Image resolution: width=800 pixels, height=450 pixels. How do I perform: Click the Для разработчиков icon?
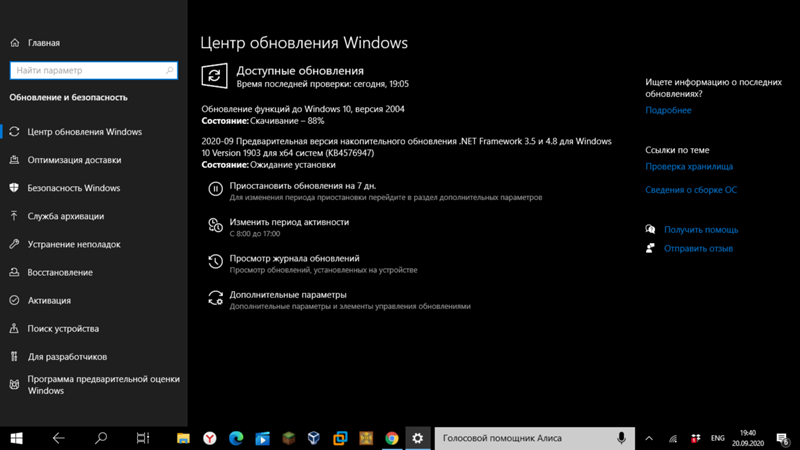[x=14, y=356]
